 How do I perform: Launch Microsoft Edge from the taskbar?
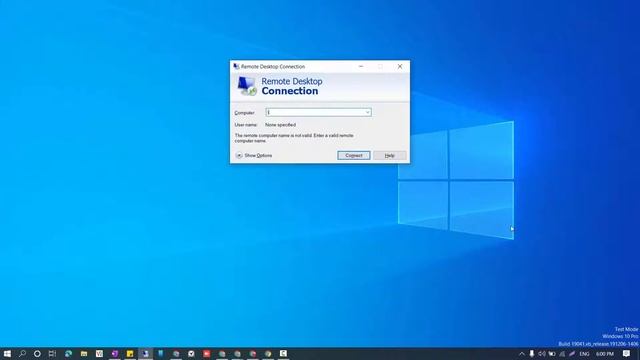pos(68,353)
